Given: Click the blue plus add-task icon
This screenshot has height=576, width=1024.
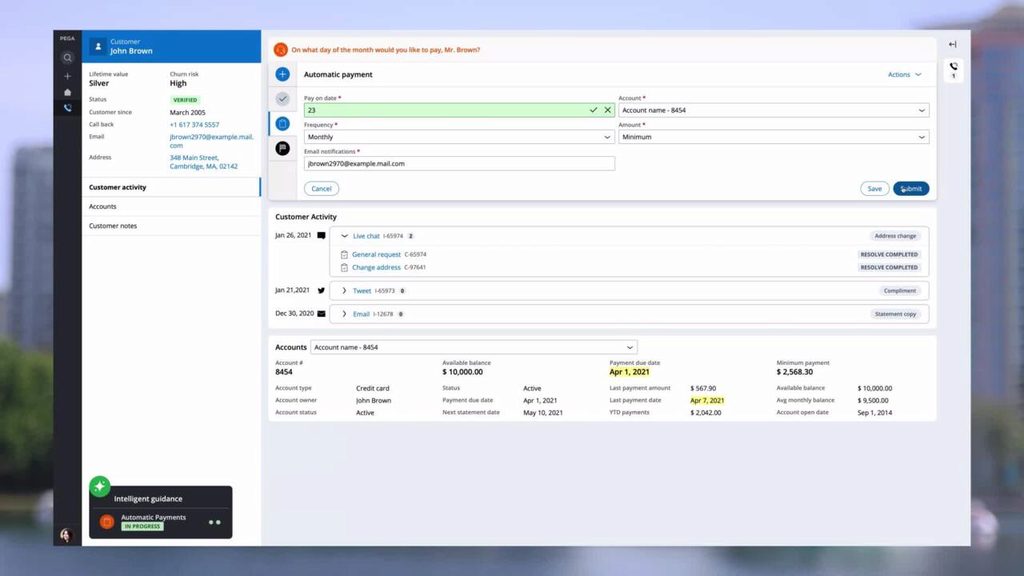Looking at the screenshot, I should (x=283, y=75).
